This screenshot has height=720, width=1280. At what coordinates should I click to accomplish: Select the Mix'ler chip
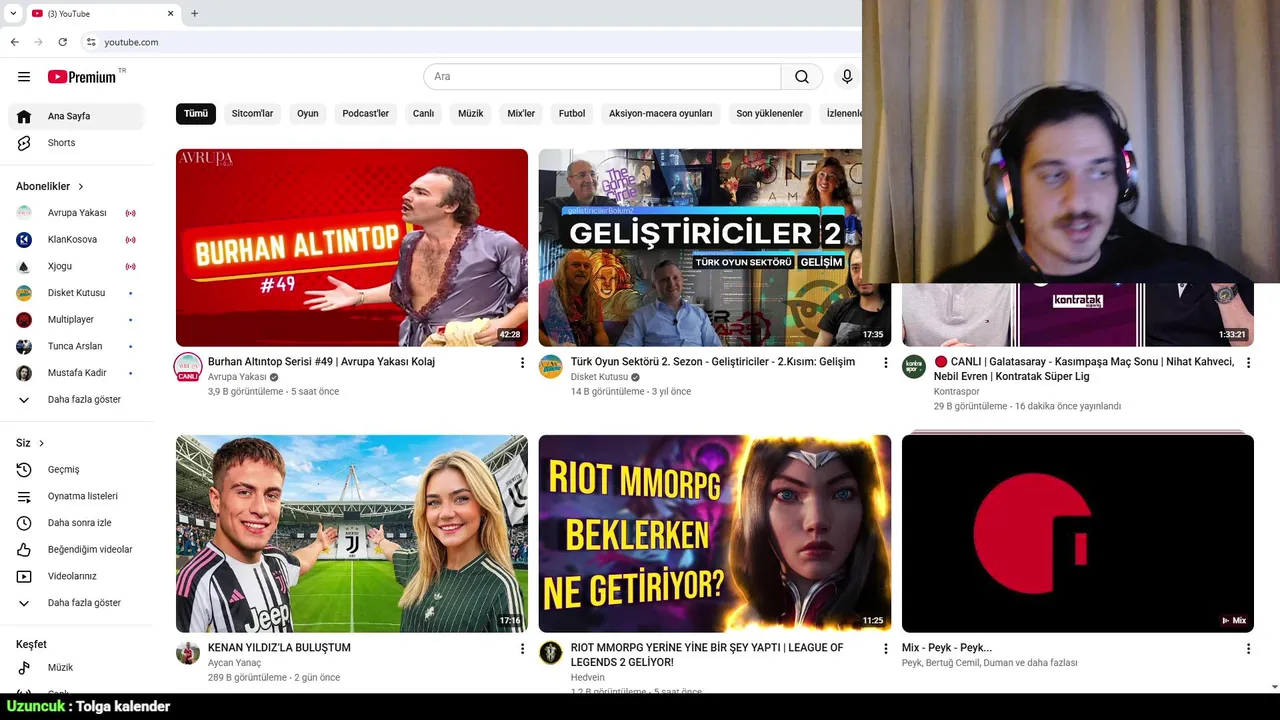[521, 113]
